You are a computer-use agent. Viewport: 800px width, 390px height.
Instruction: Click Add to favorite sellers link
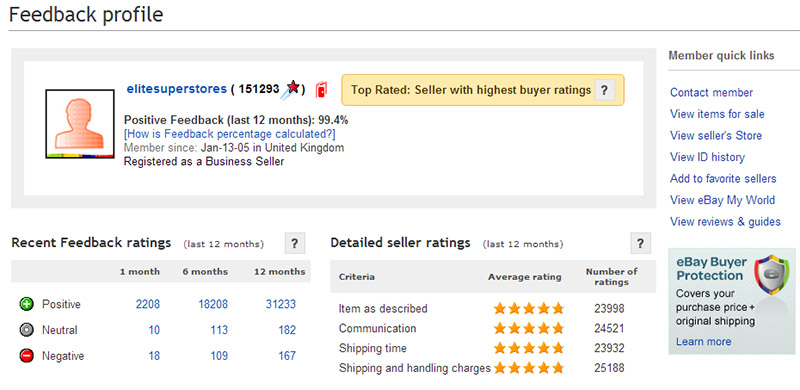723,179
